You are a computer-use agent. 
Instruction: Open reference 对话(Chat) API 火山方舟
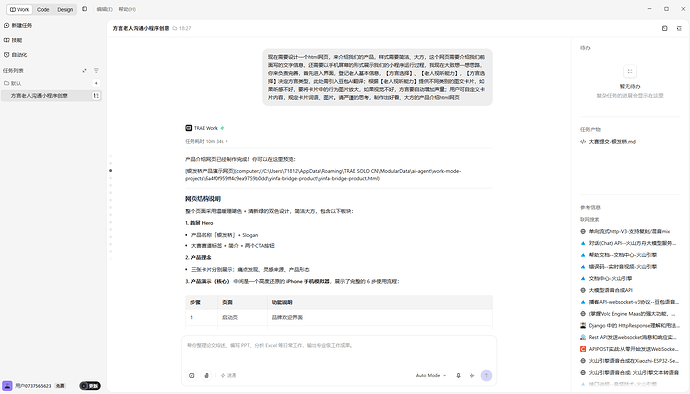[x=628, y=243]
